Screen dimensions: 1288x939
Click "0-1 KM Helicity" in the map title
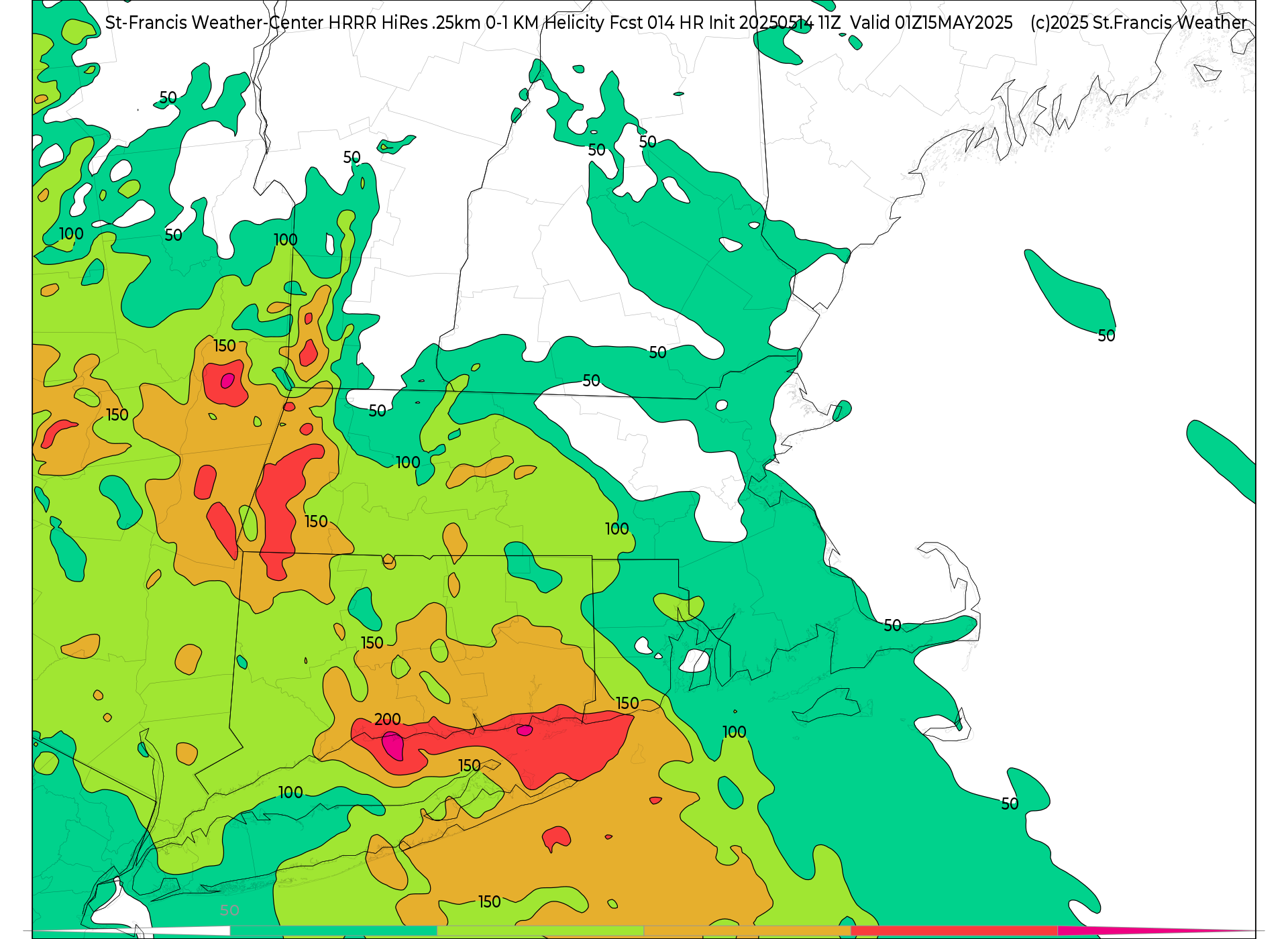545,23
